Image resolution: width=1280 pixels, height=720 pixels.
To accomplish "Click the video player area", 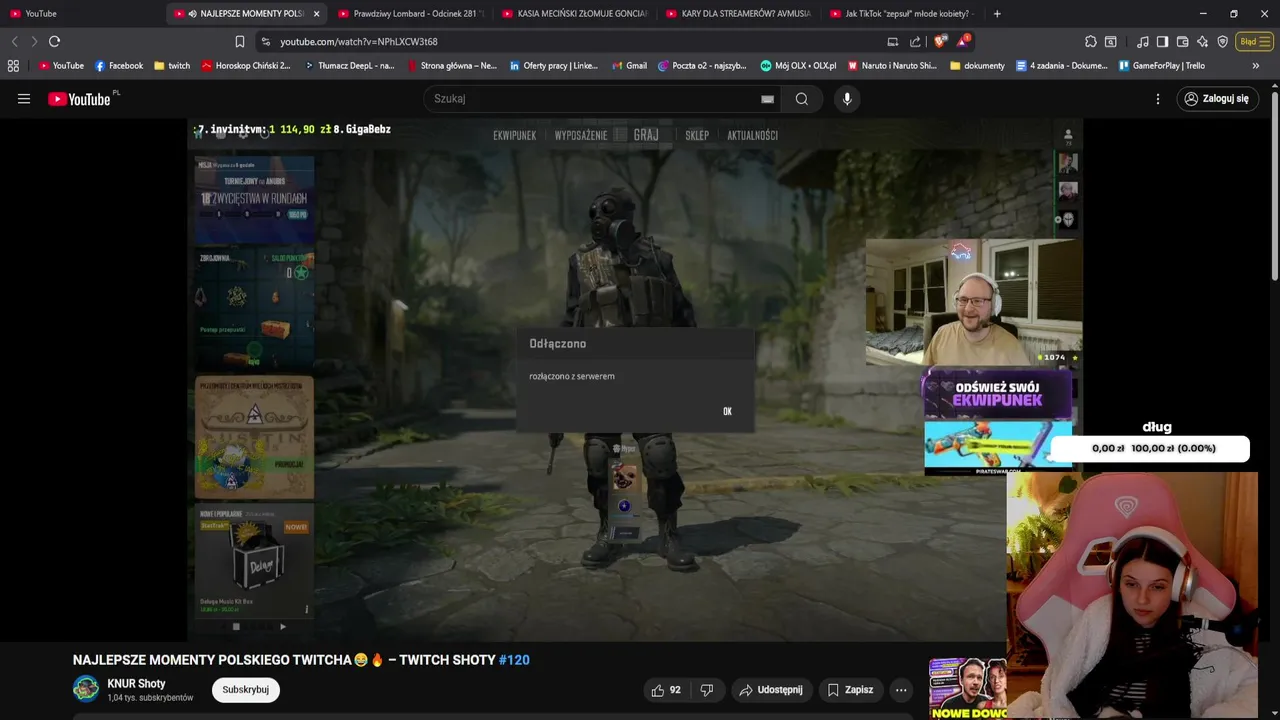I will 635,380.
